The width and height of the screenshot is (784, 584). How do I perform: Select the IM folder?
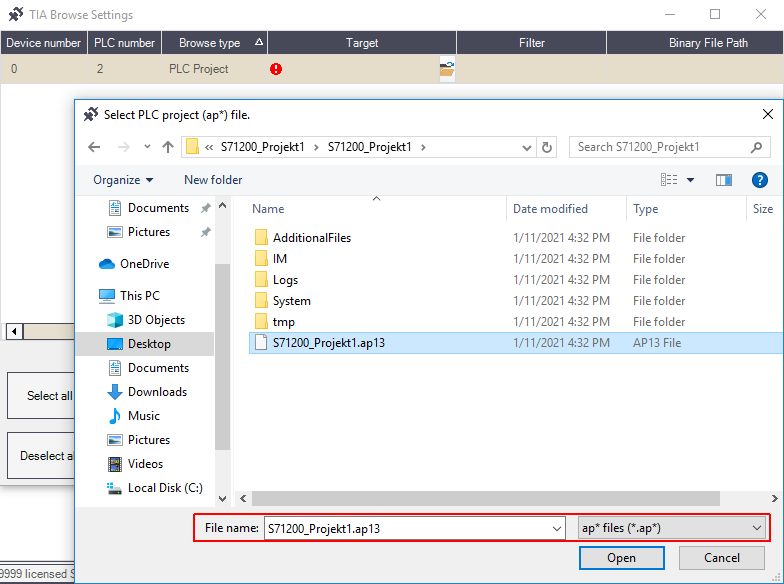tap(270, 258)
